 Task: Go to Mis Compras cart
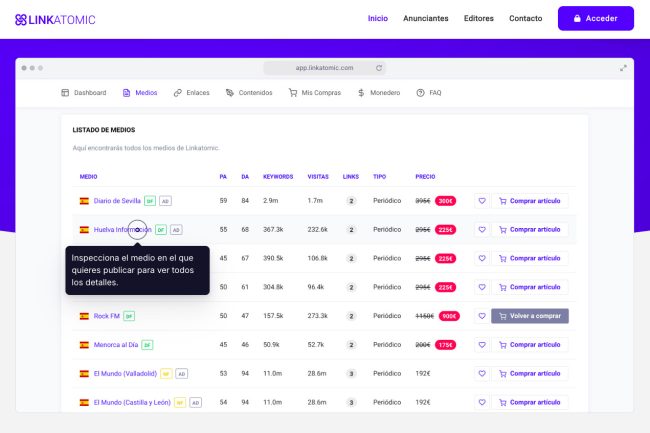[314, 93]
